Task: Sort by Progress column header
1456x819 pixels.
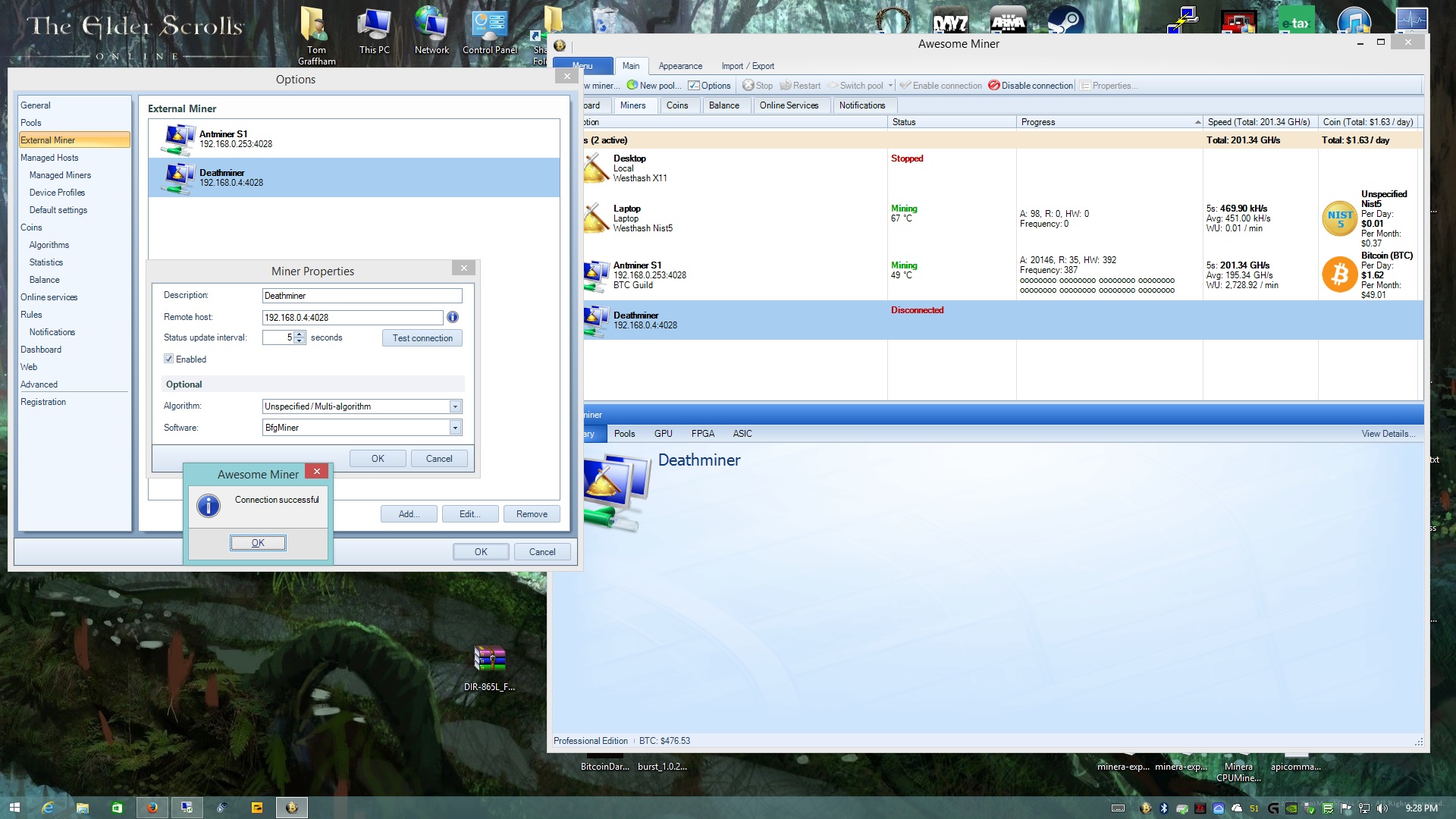Action: (1109, 122)
